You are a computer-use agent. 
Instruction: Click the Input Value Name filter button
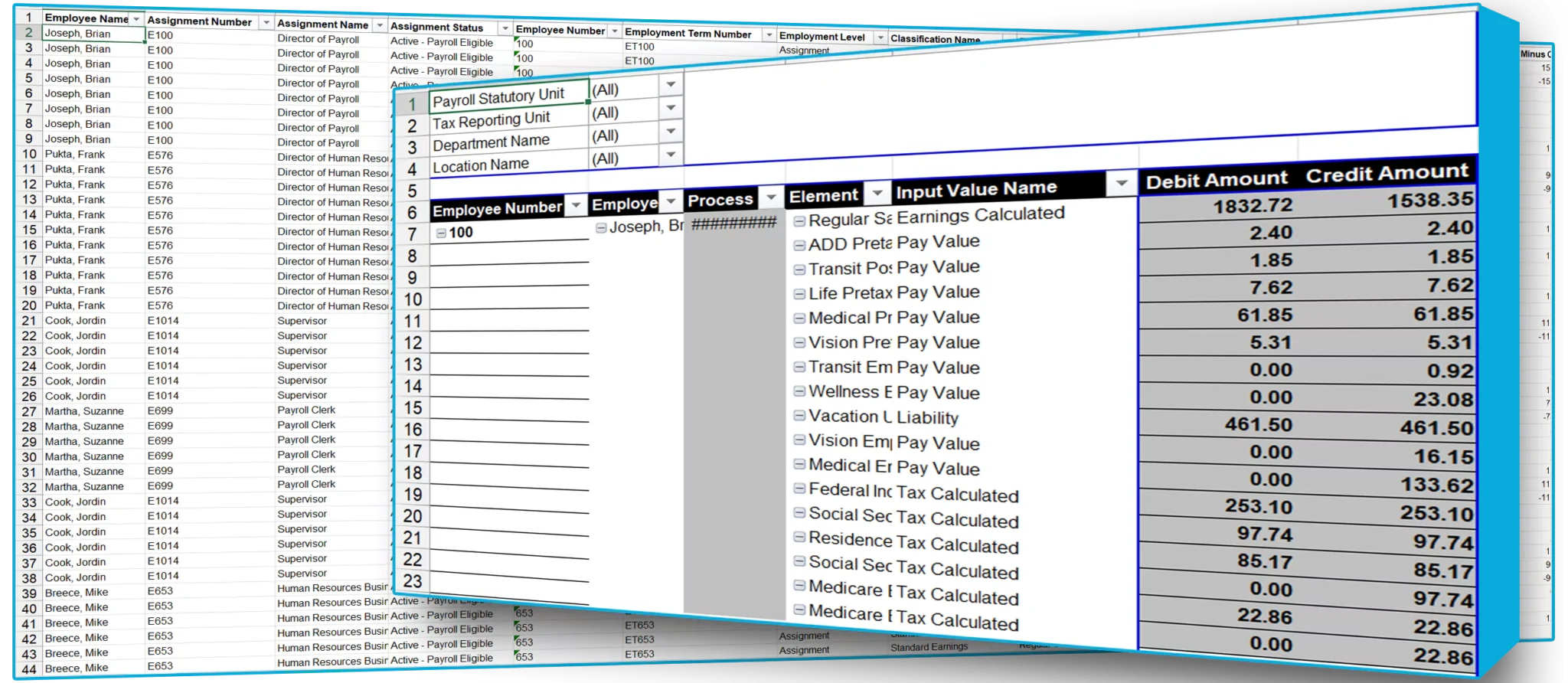(x=1121, y=183)
